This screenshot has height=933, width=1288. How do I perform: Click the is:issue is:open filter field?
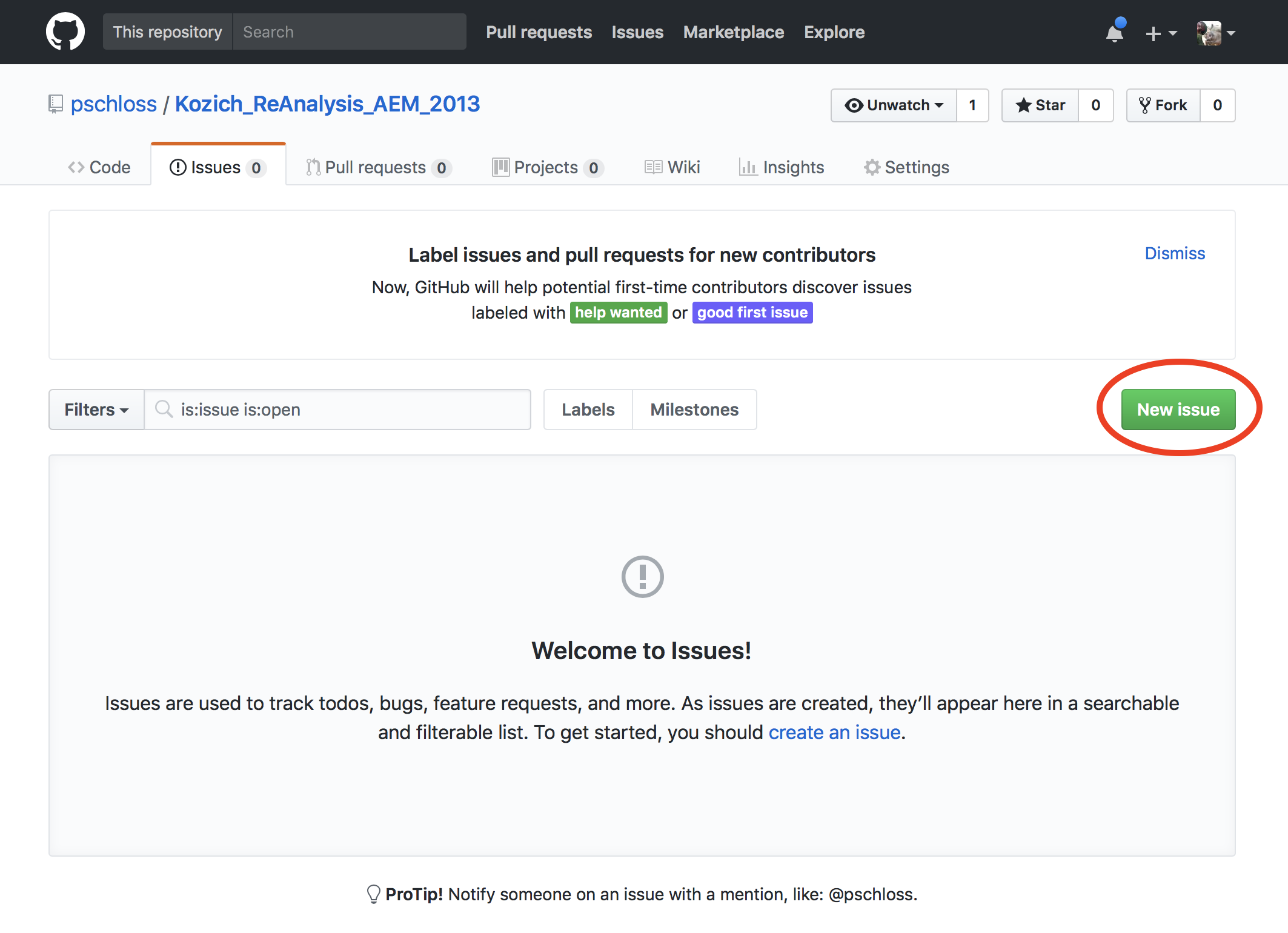(x=337, y=410)
